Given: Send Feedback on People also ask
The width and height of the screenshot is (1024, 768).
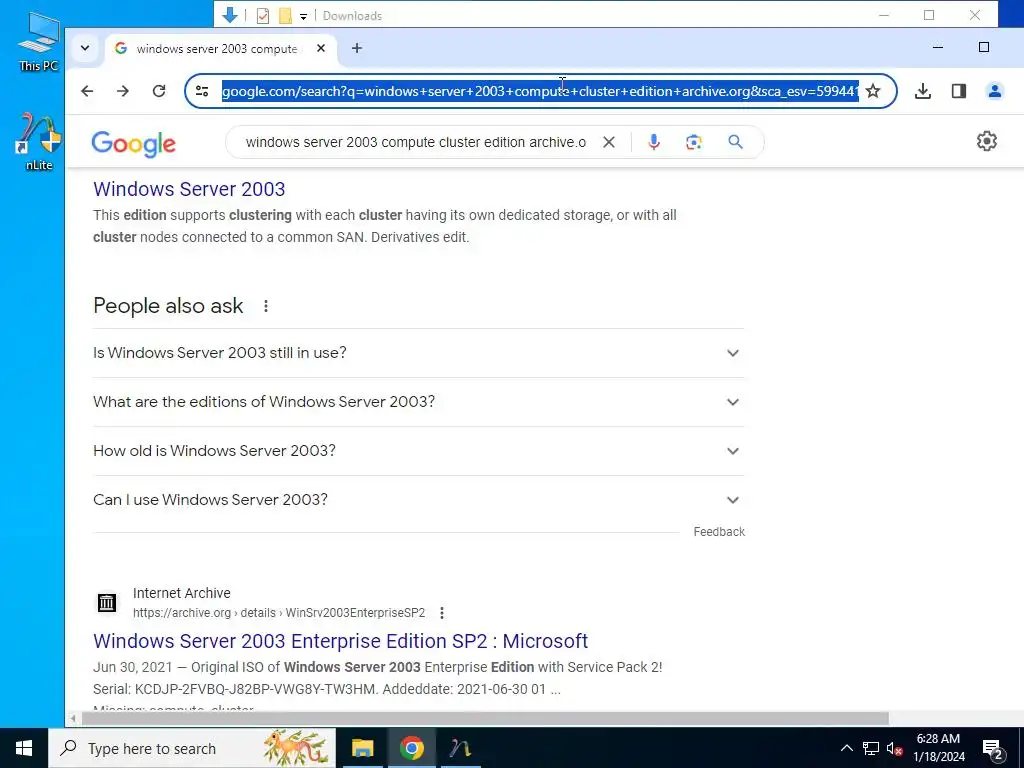Looking at the screenshot, I should pos(719,532).
